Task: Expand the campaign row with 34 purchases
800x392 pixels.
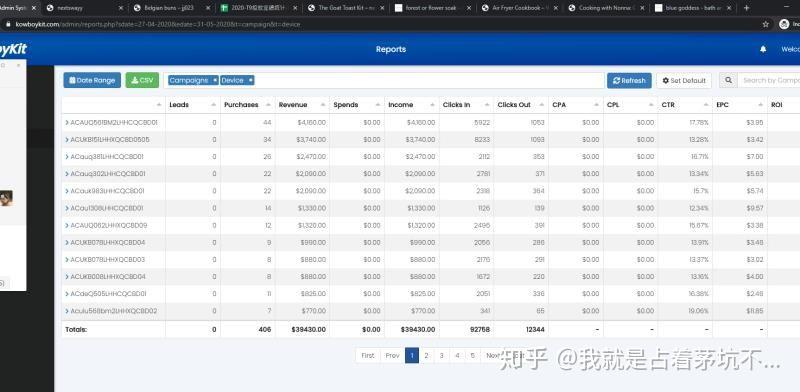Action: (x=67, y=140)
